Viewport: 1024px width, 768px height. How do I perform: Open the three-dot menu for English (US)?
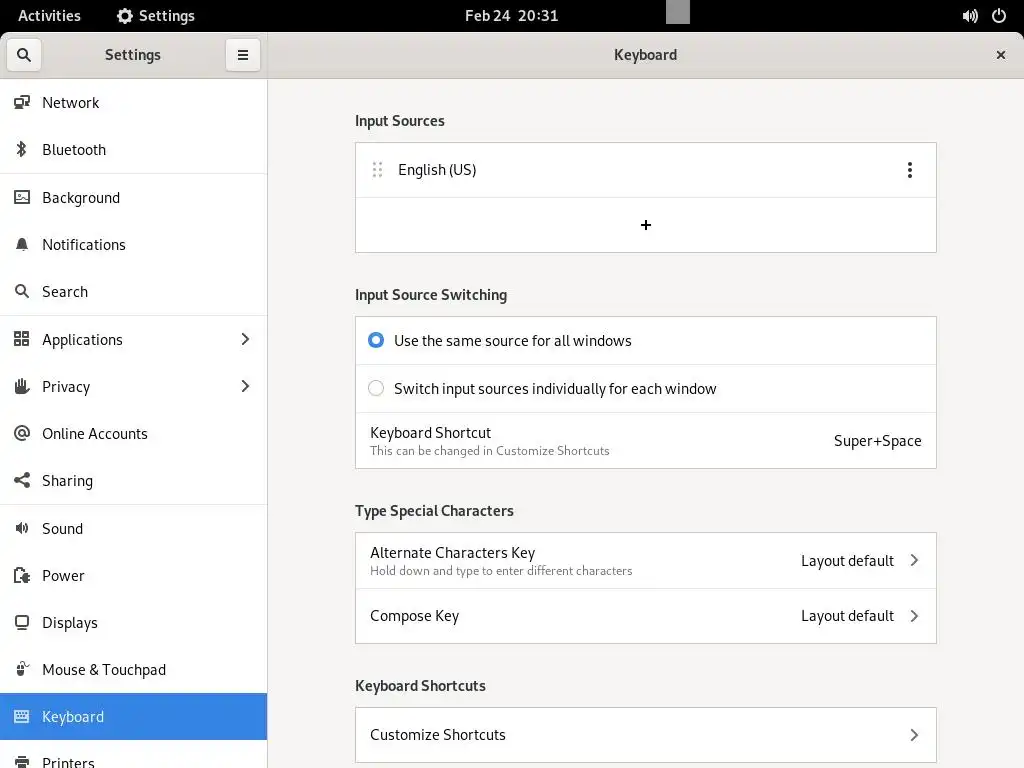(909, 170)
